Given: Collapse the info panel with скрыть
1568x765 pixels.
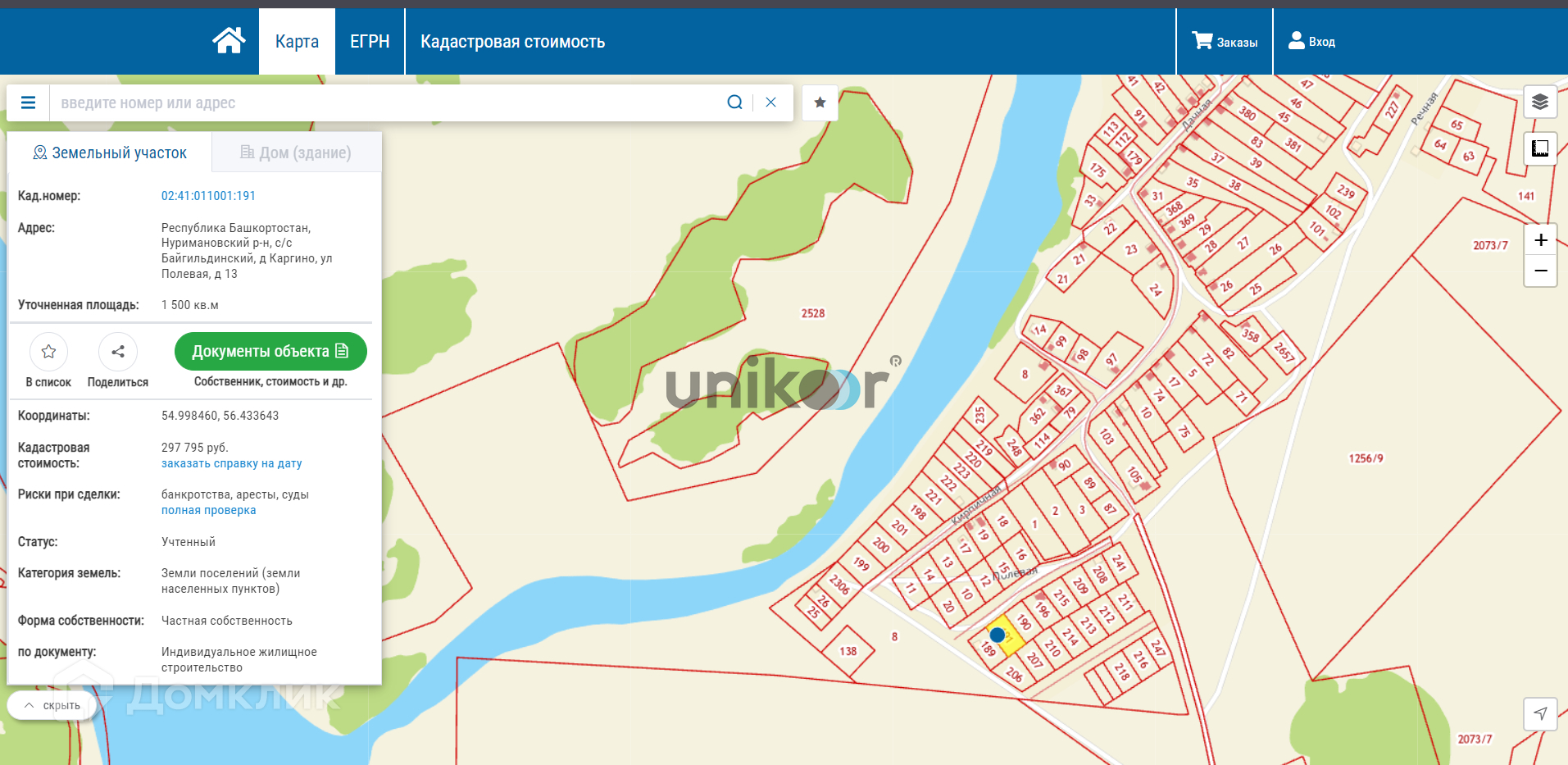Looking at the screenshot, I should [x=52, y=705].
